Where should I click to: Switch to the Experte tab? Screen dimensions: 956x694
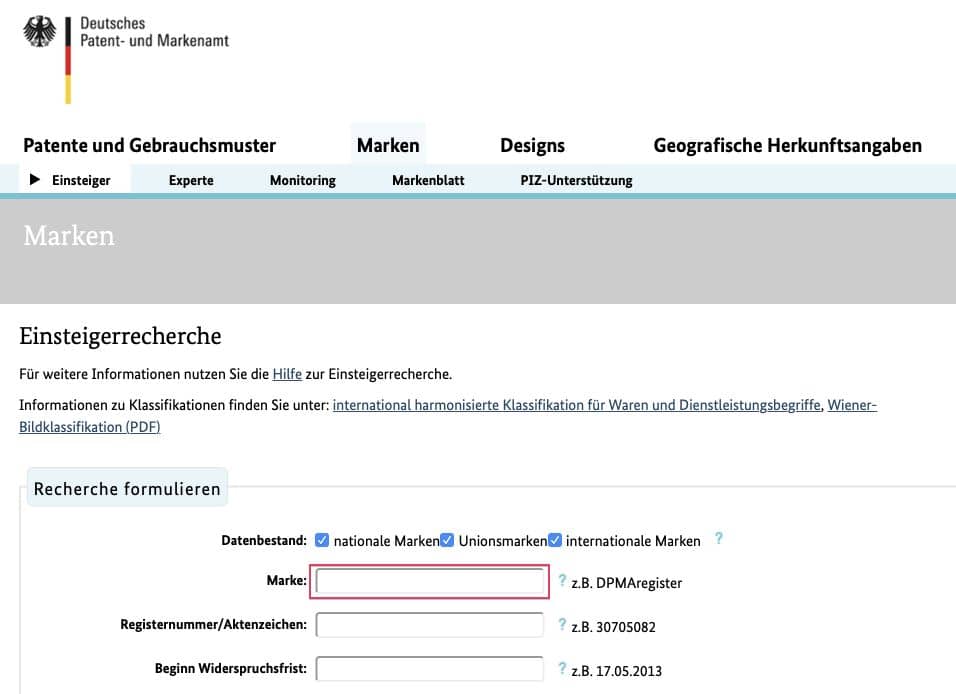(x=191, y=180)
